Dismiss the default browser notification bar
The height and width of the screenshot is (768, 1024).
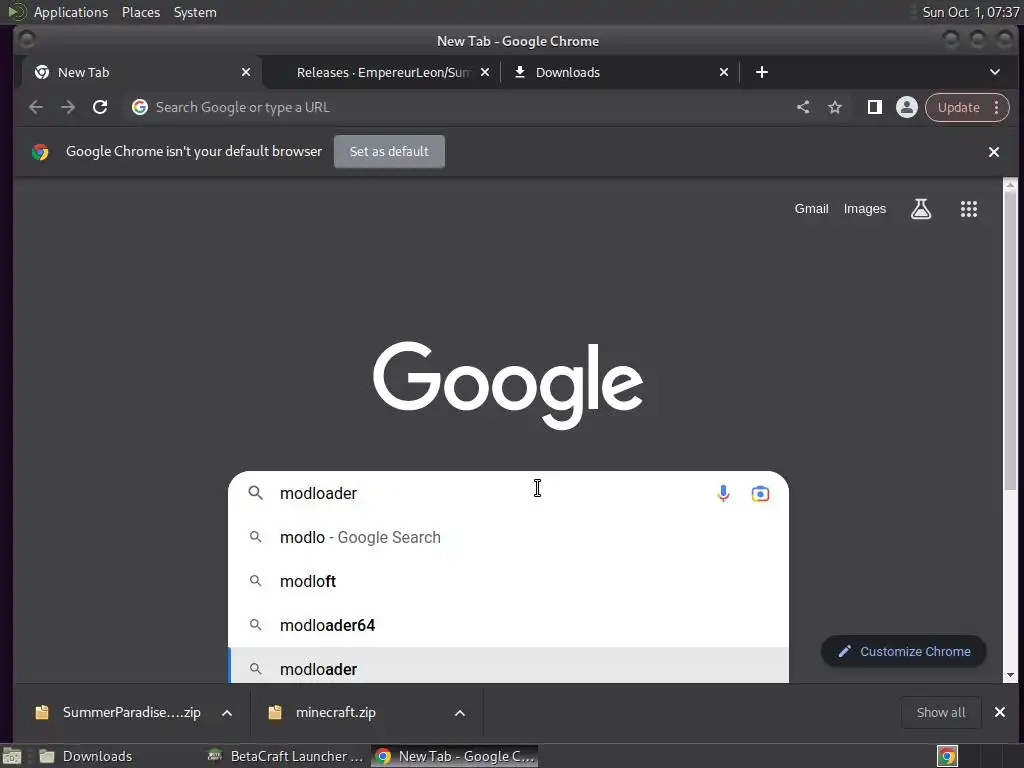993,152
